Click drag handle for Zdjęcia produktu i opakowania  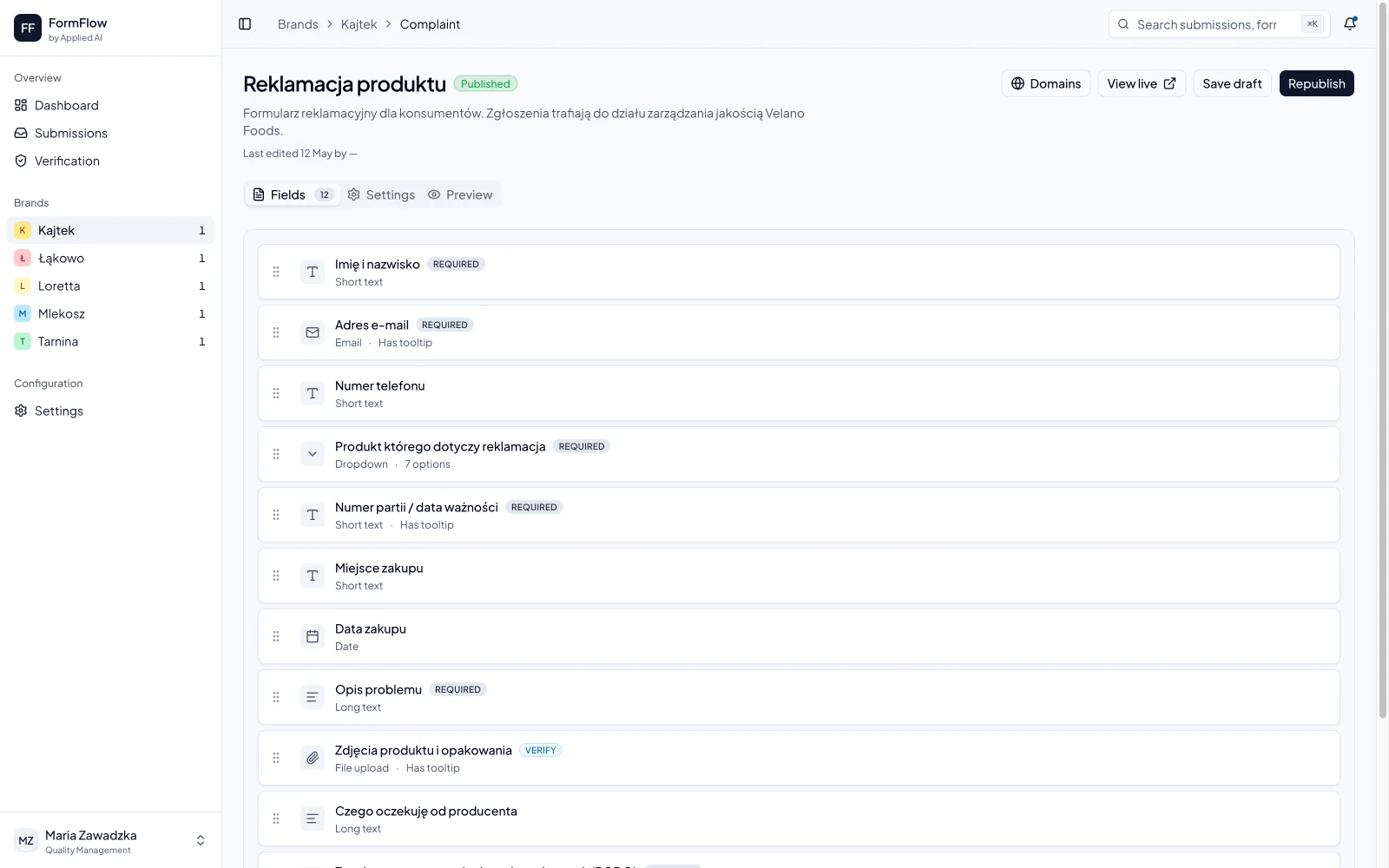[x=276, y=758]
